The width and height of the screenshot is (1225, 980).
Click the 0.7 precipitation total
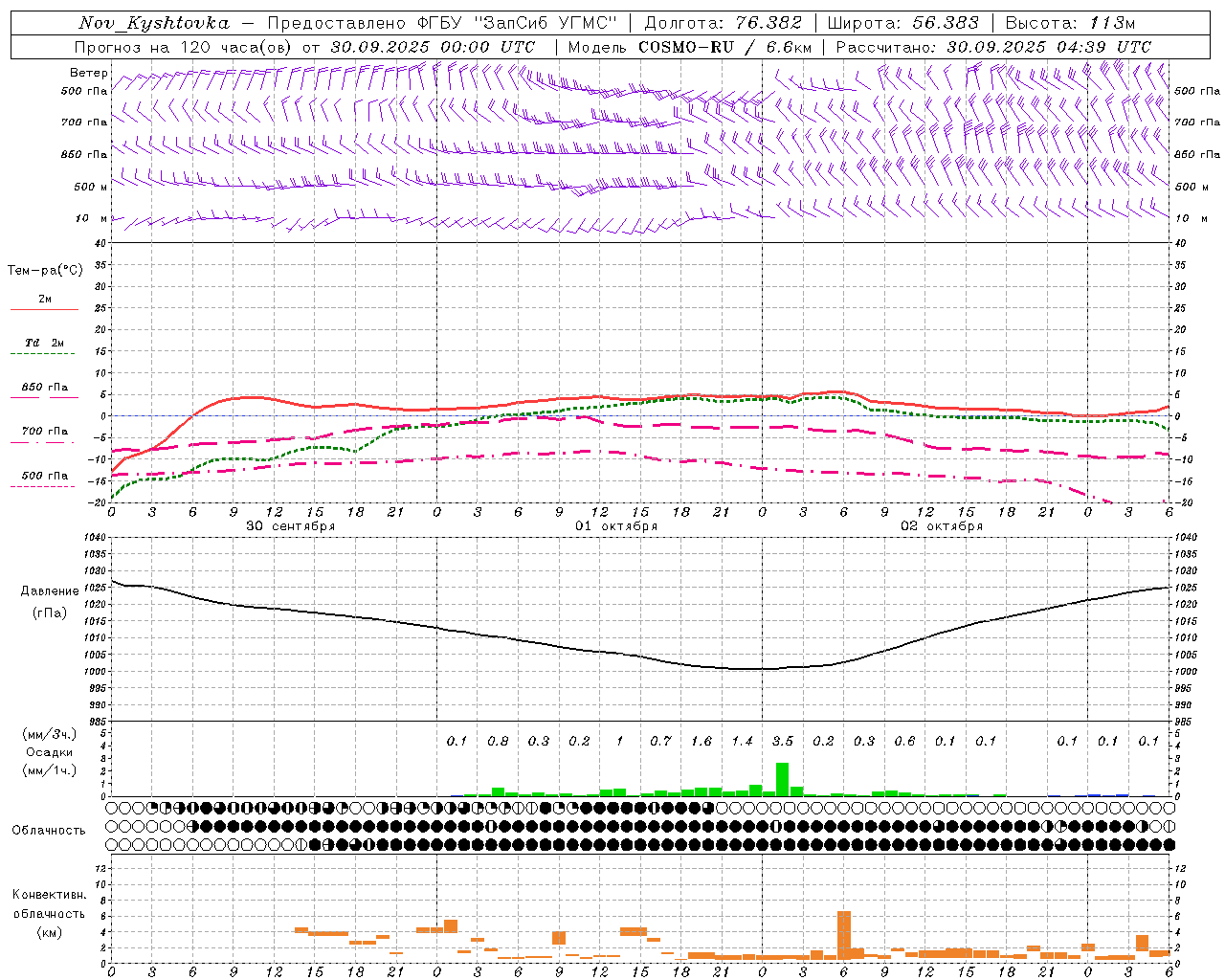pyautogui.click(x=660, y=741)
